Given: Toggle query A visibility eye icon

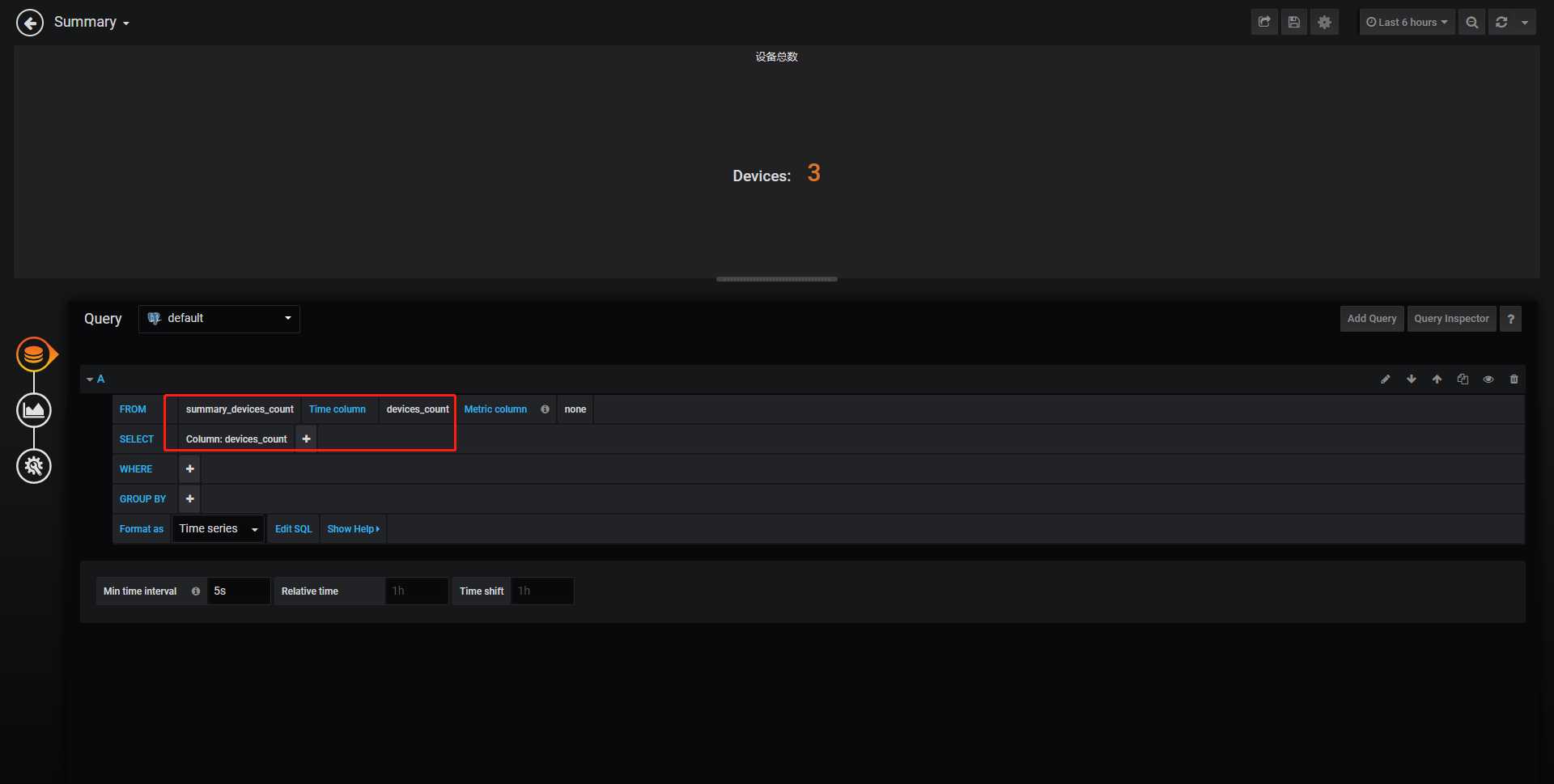Looking at the screenshot, I should [1488, 379].
